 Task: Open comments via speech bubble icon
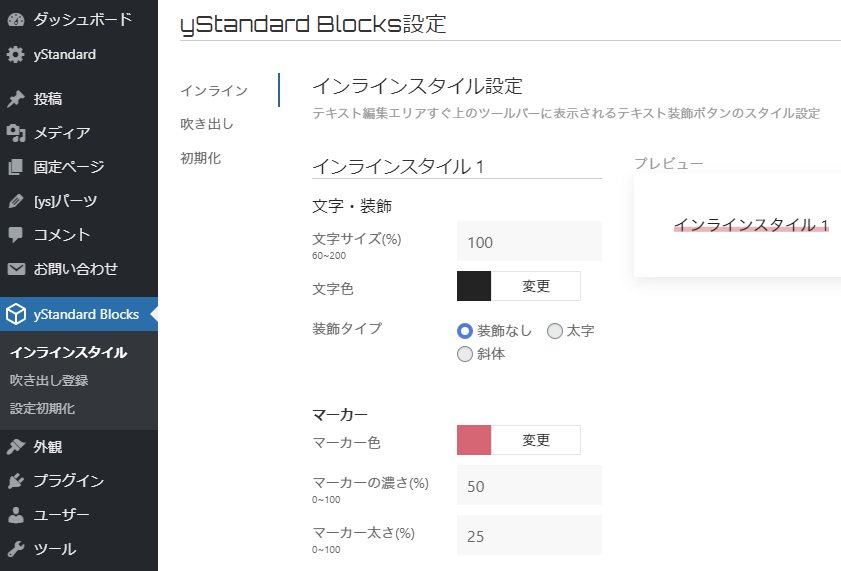point(16,235)
